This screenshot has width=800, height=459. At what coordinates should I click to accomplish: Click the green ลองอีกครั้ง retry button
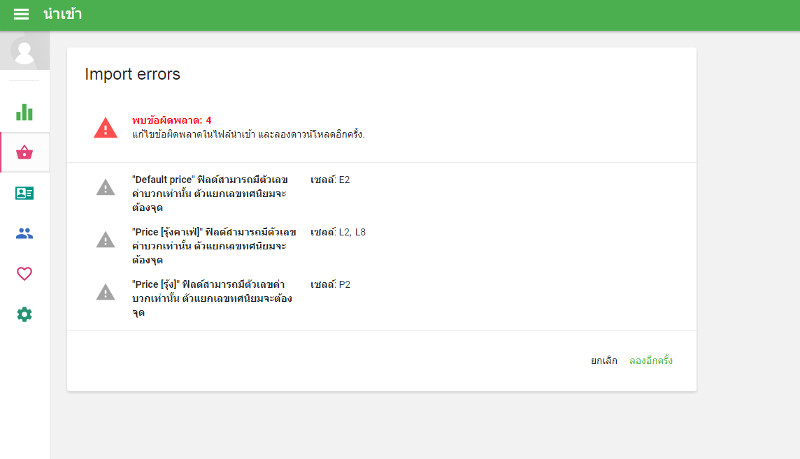pos(651,361)
